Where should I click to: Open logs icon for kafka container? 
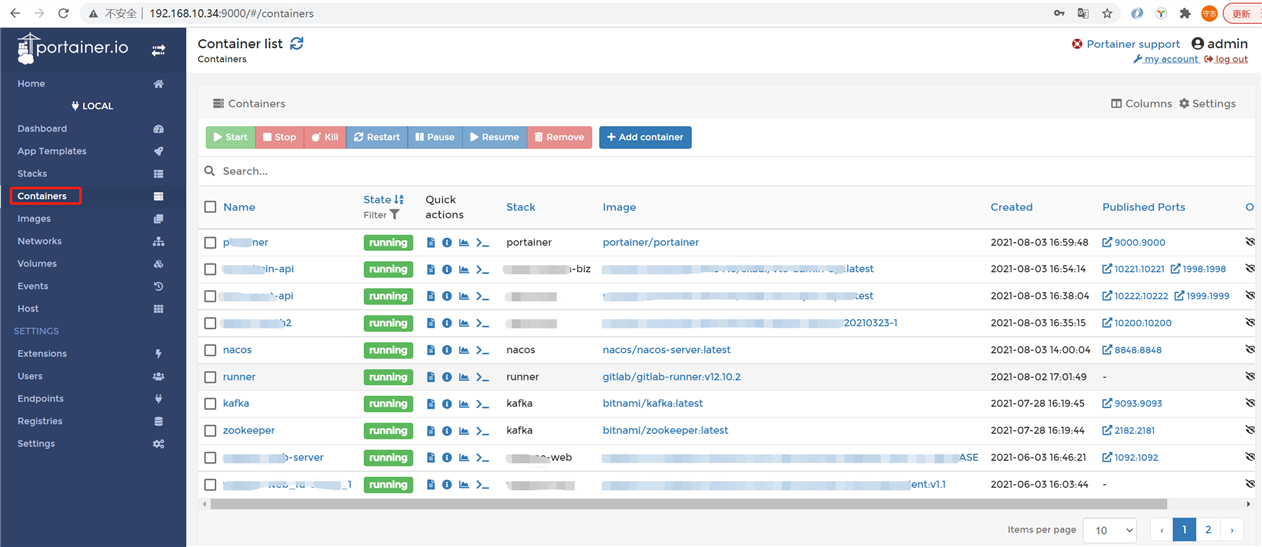coord(431,404)
